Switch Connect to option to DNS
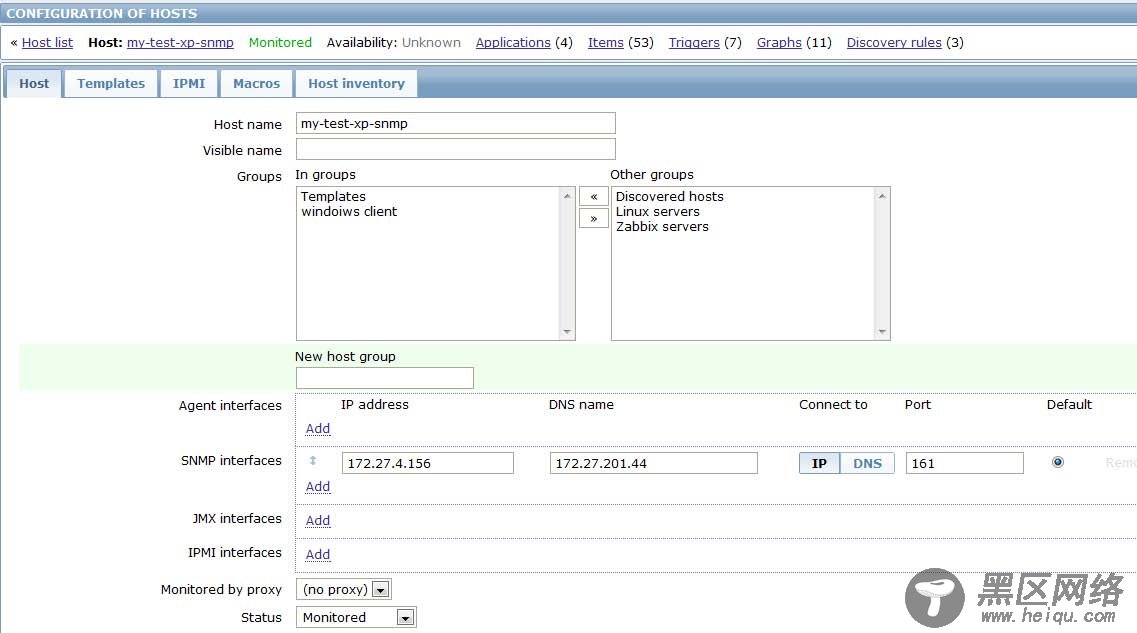 click(x=867, y=463)
